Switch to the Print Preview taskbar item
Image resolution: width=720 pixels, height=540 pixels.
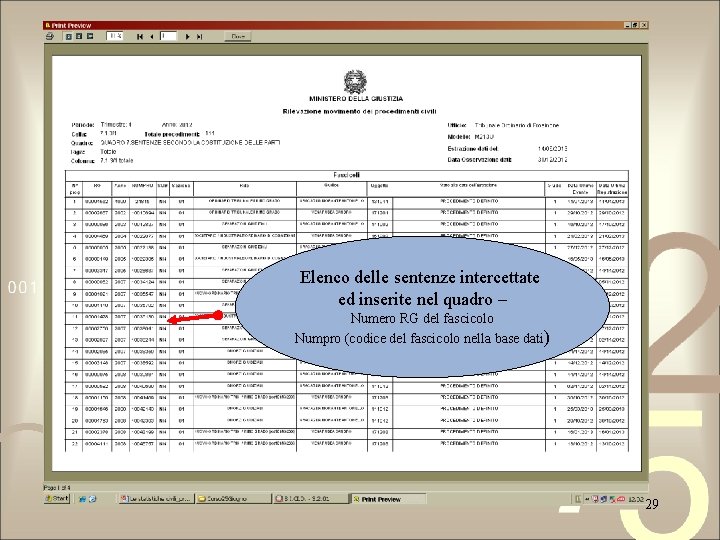(x=388, y=499)
